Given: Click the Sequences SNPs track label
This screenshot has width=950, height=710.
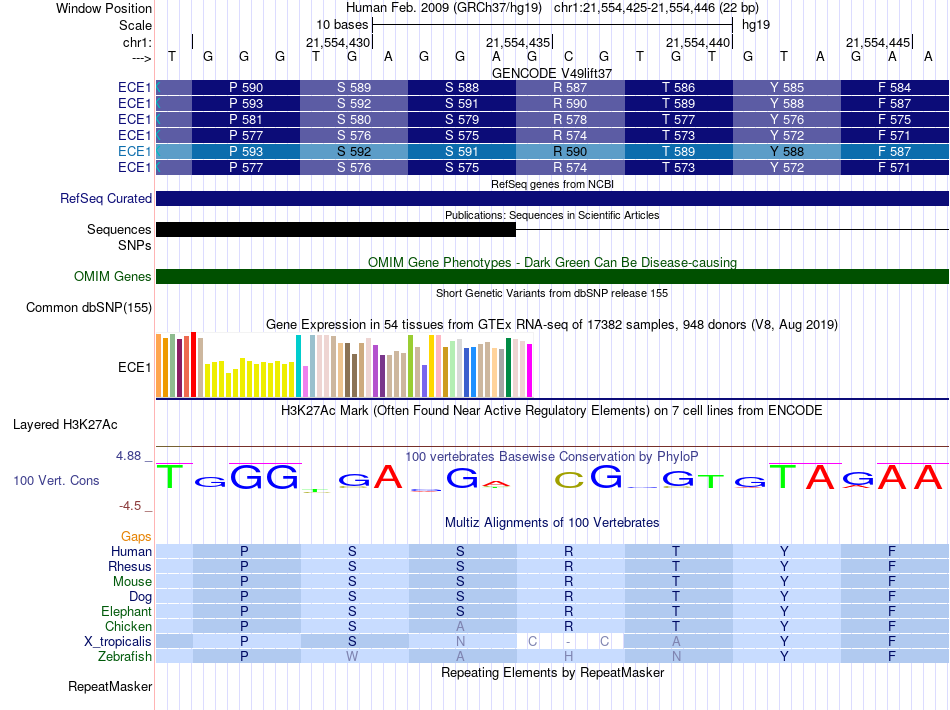Looking at the screenshot, I should point(119,237).
